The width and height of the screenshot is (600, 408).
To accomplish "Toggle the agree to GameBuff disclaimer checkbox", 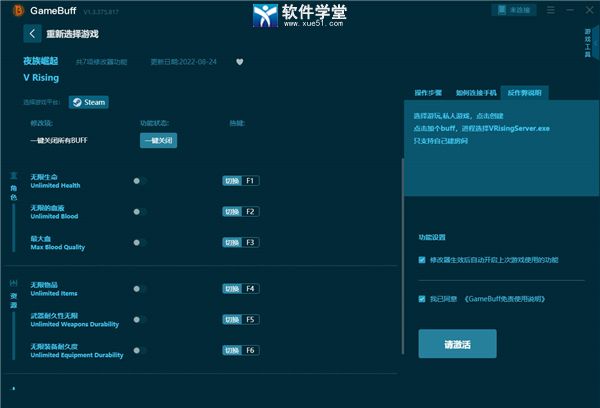I will (422, 299).
